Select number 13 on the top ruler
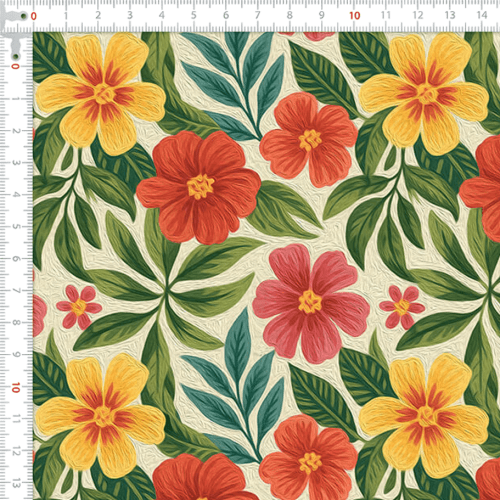Screen dimensions: 500x500 click(450, 15)
